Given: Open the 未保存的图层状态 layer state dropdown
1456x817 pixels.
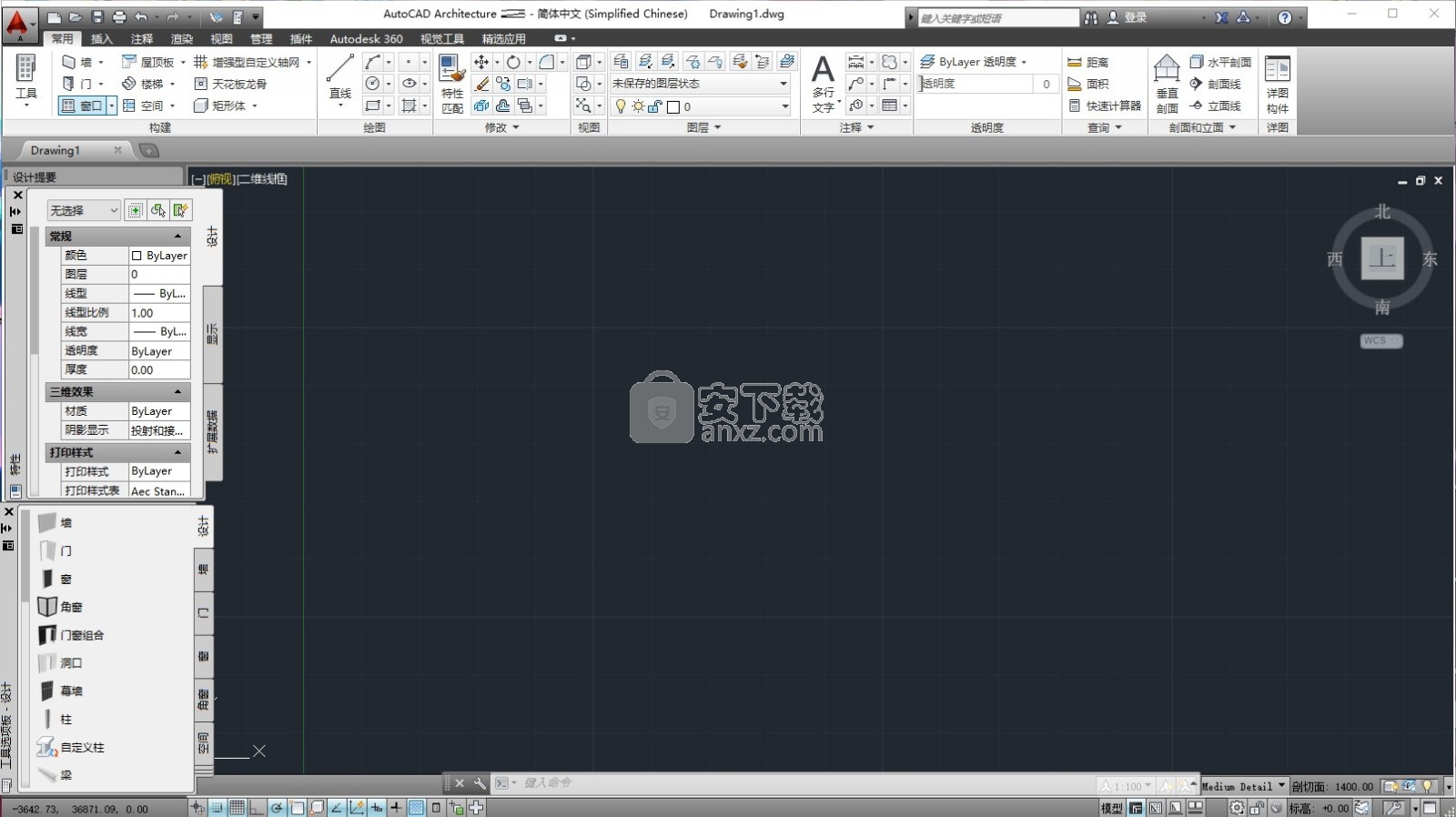Looking at the screenshot, I should tap(700, 84).
